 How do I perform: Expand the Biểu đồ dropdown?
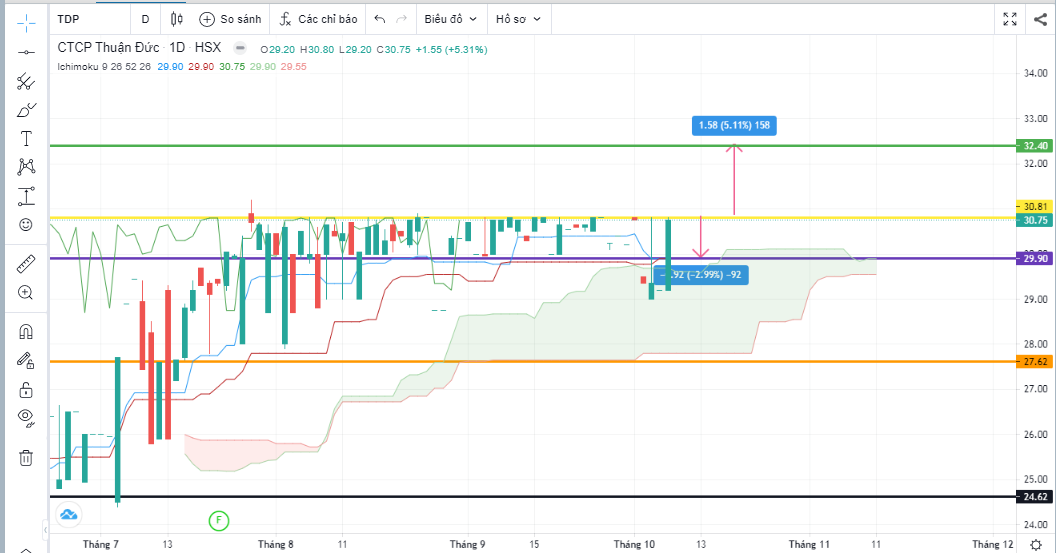click(x=450, y=19)
